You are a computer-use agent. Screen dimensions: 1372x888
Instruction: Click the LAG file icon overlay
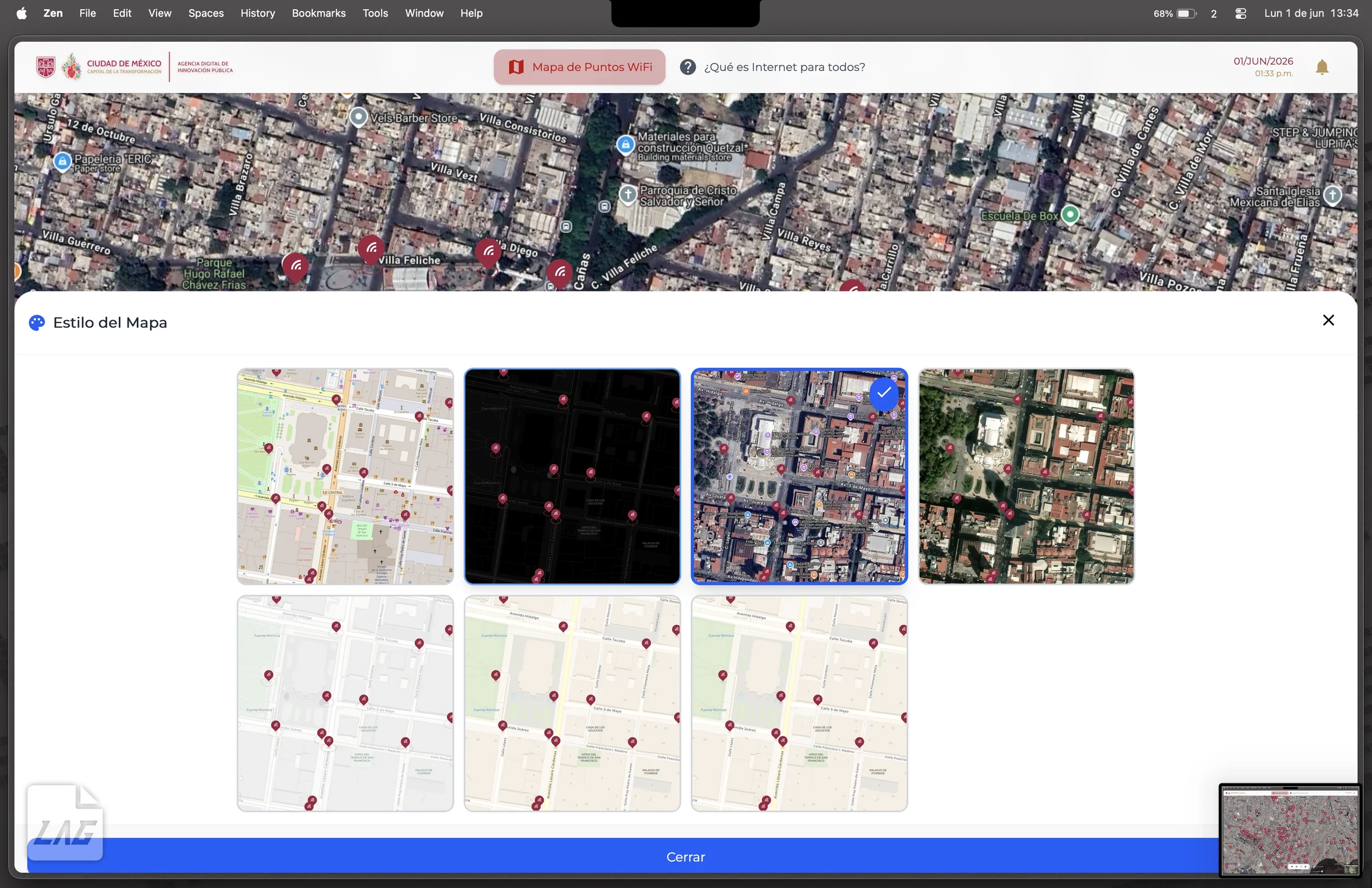(x=65, y=822)
